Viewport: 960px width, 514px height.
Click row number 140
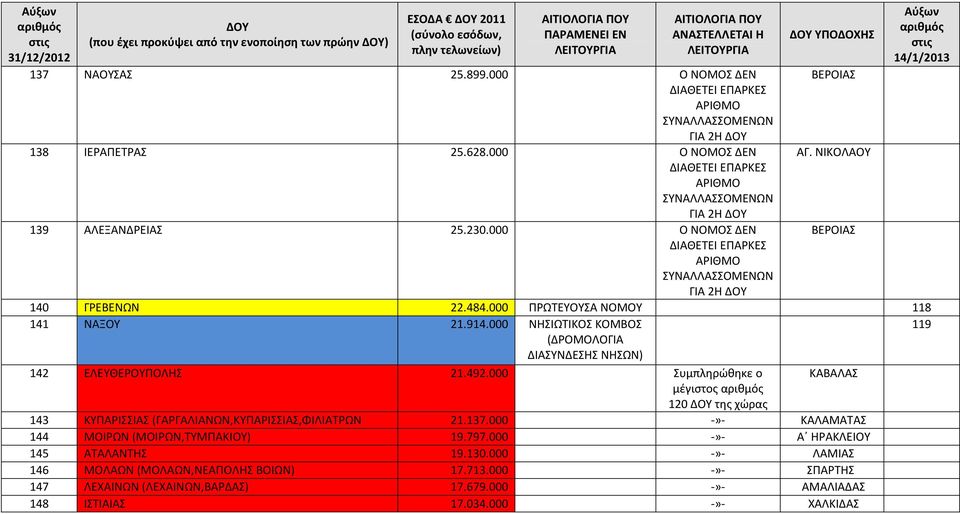(39, 308)
